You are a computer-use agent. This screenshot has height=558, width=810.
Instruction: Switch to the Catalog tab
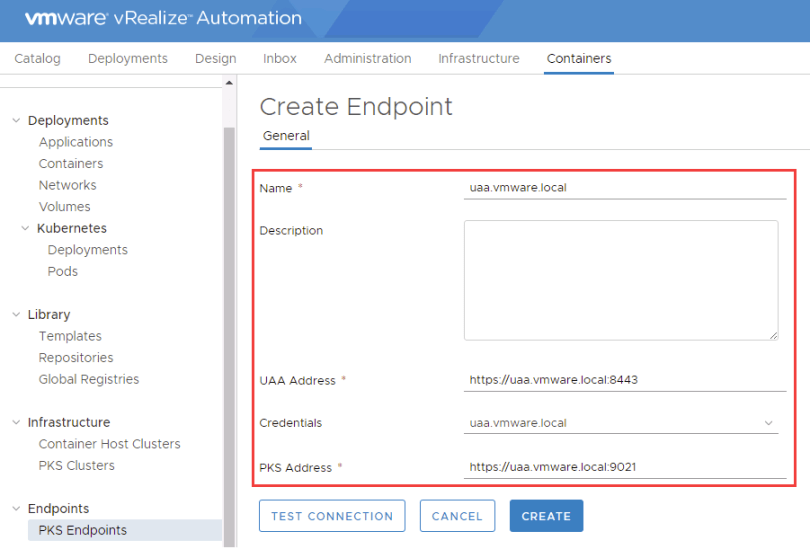[37, 59]
